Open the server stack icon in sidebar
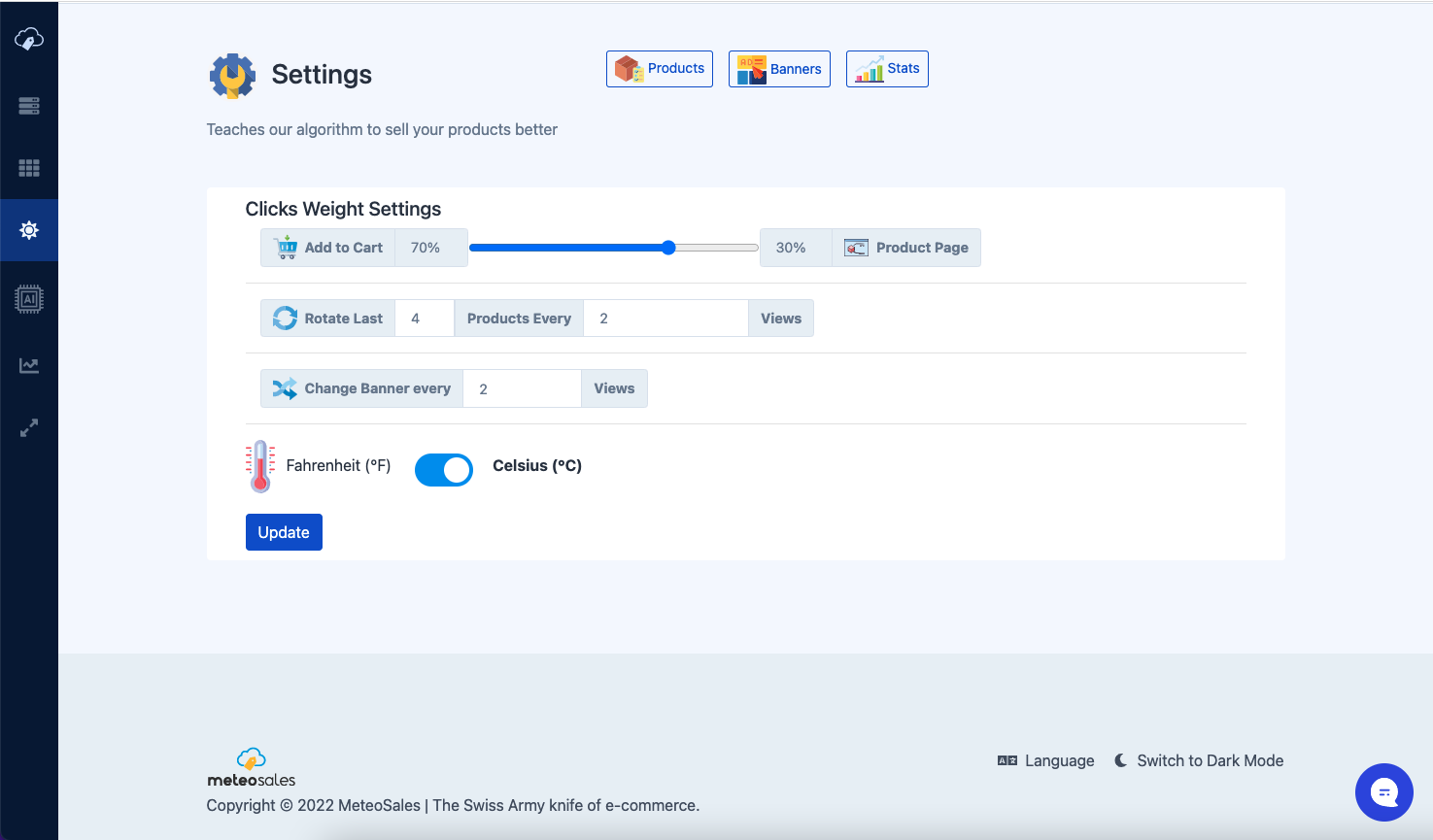 click(x=29, y=106)
